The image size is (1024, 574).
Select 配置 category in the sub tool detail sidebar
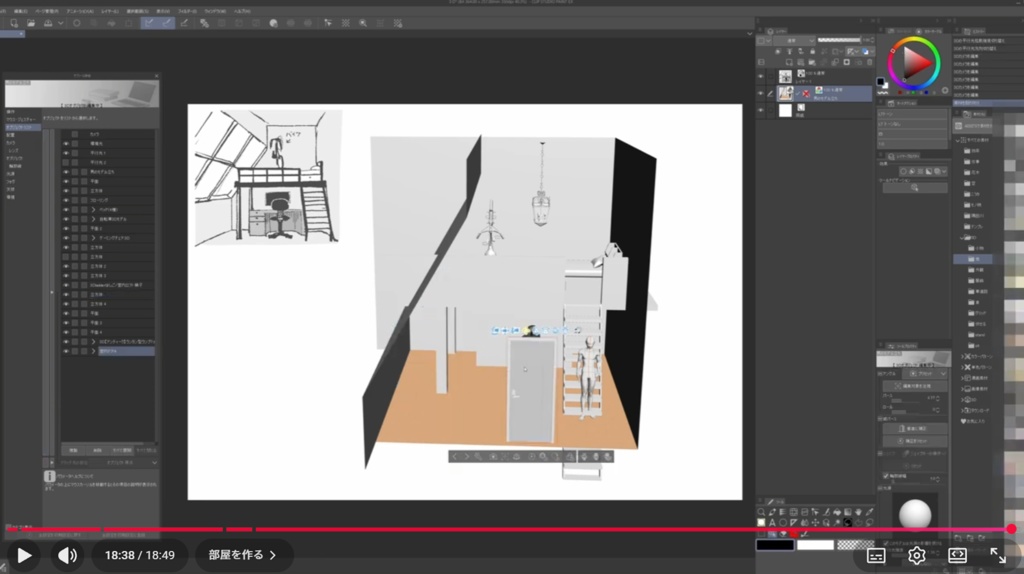click(10, 135)
